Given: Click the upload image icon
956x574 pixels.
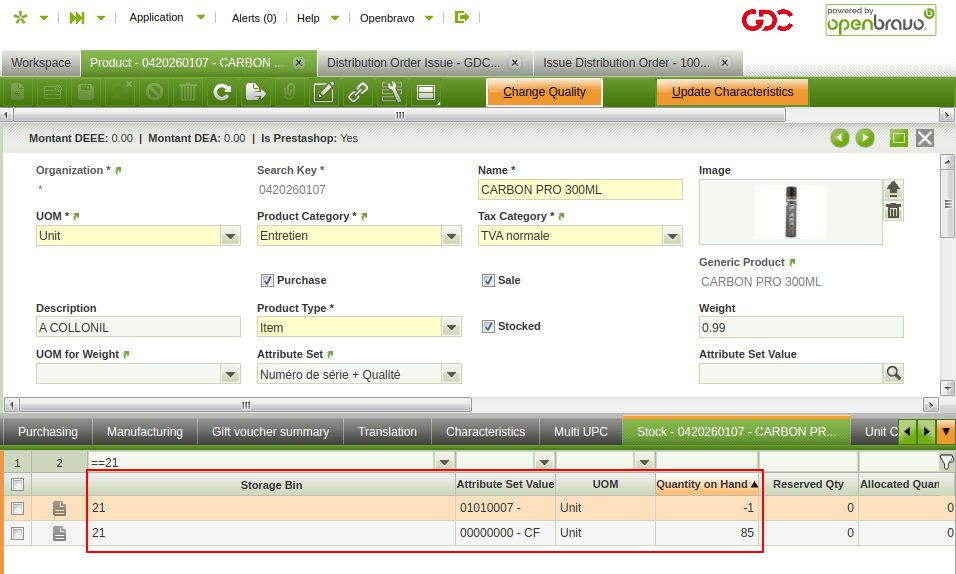Looking at the screenshot, I should 893,189.
